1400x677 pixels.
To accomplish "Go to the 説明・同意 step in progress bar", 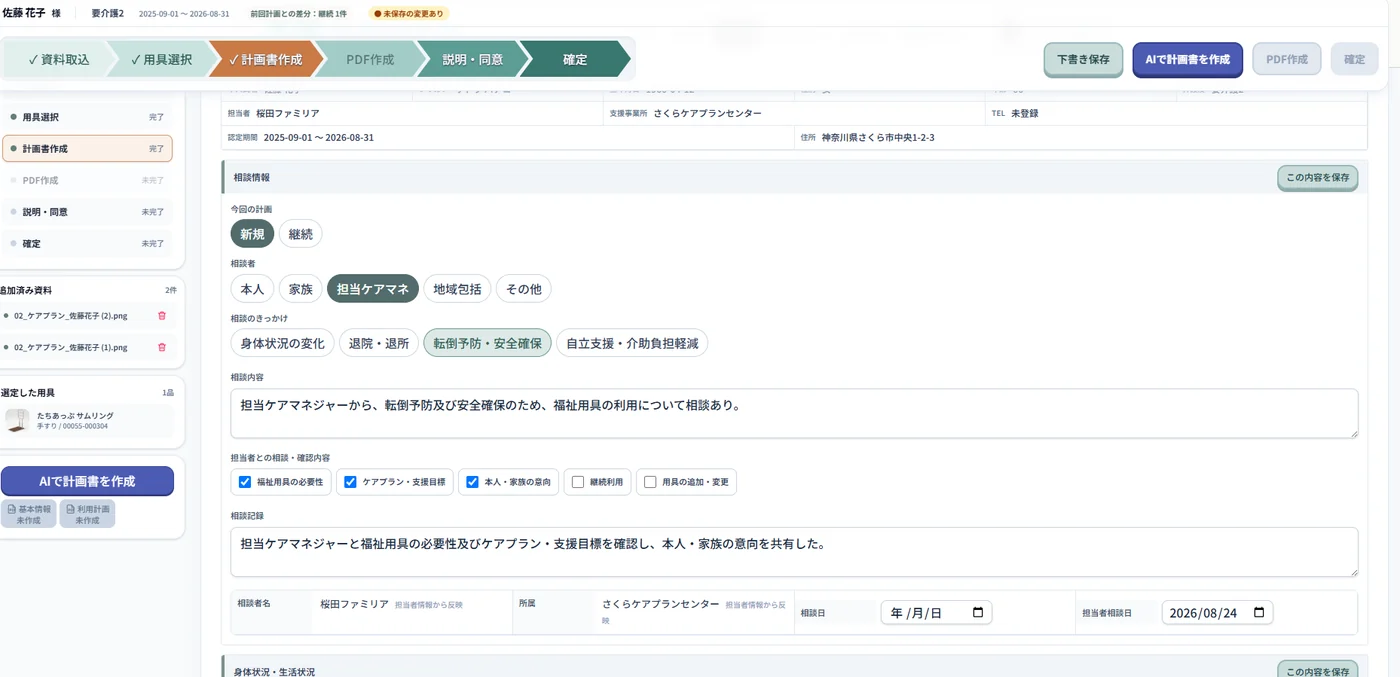I will (473, 59).
